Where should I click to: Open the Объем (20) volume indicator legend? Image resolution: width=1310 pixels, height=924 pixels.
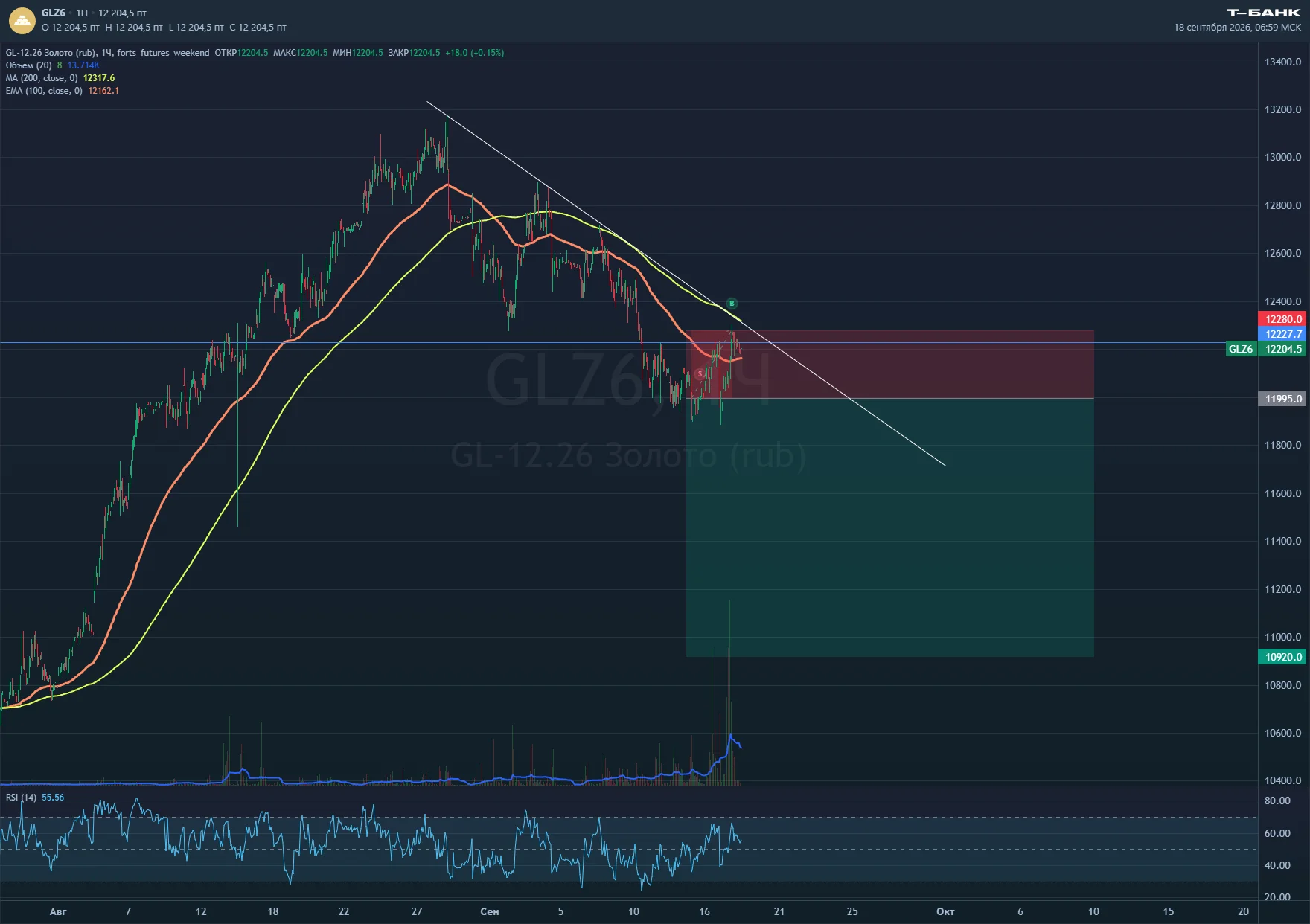[29, 65]
